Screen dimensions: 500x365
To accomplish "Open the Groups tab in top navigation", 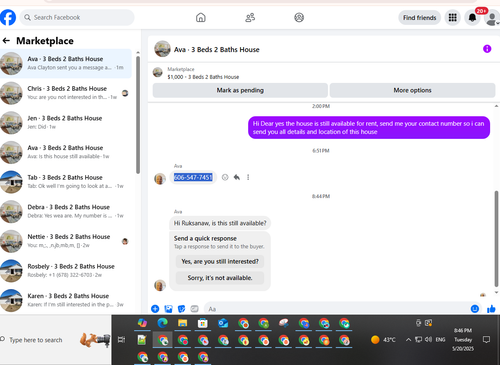I will pyautogui.click(x=299, y=17).
